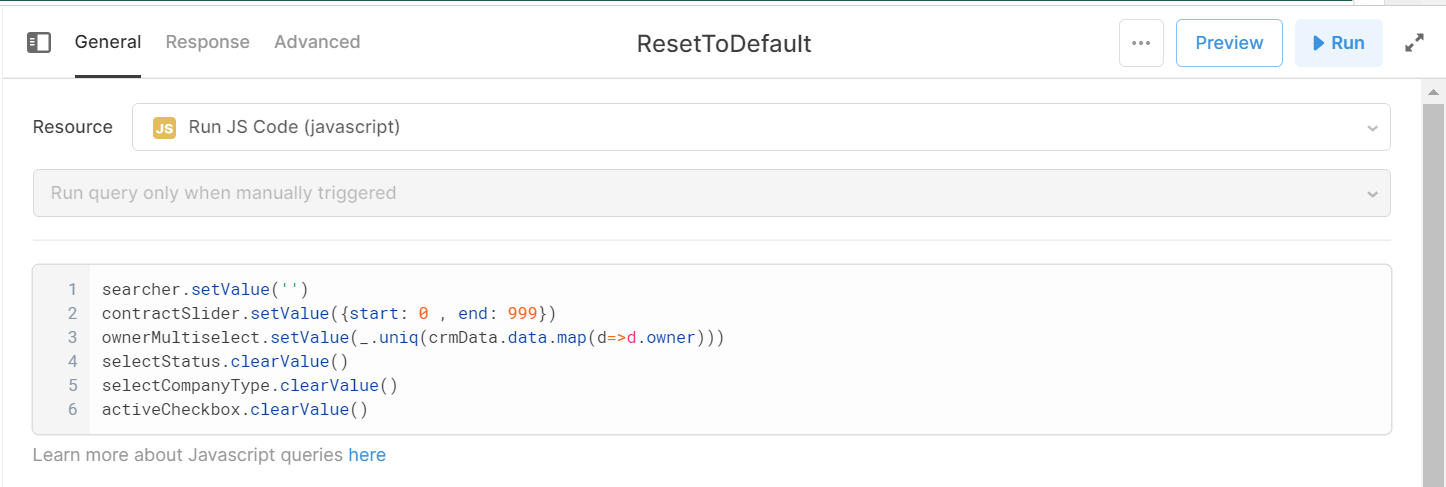This screenshot has width=1446, height=487.
Task: Place cursor on the searcher.setValue code line
Action: point(205,290)
